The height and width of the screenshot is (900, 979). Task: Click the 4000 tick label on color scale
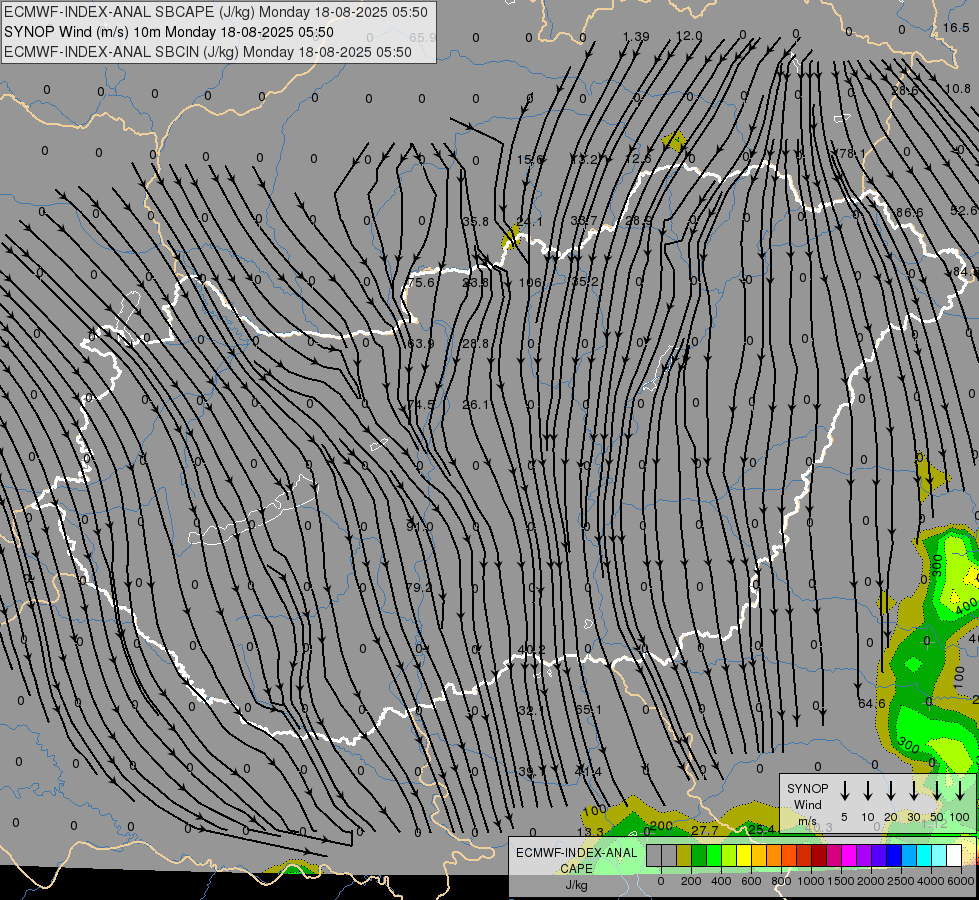[x=930, y=881]
